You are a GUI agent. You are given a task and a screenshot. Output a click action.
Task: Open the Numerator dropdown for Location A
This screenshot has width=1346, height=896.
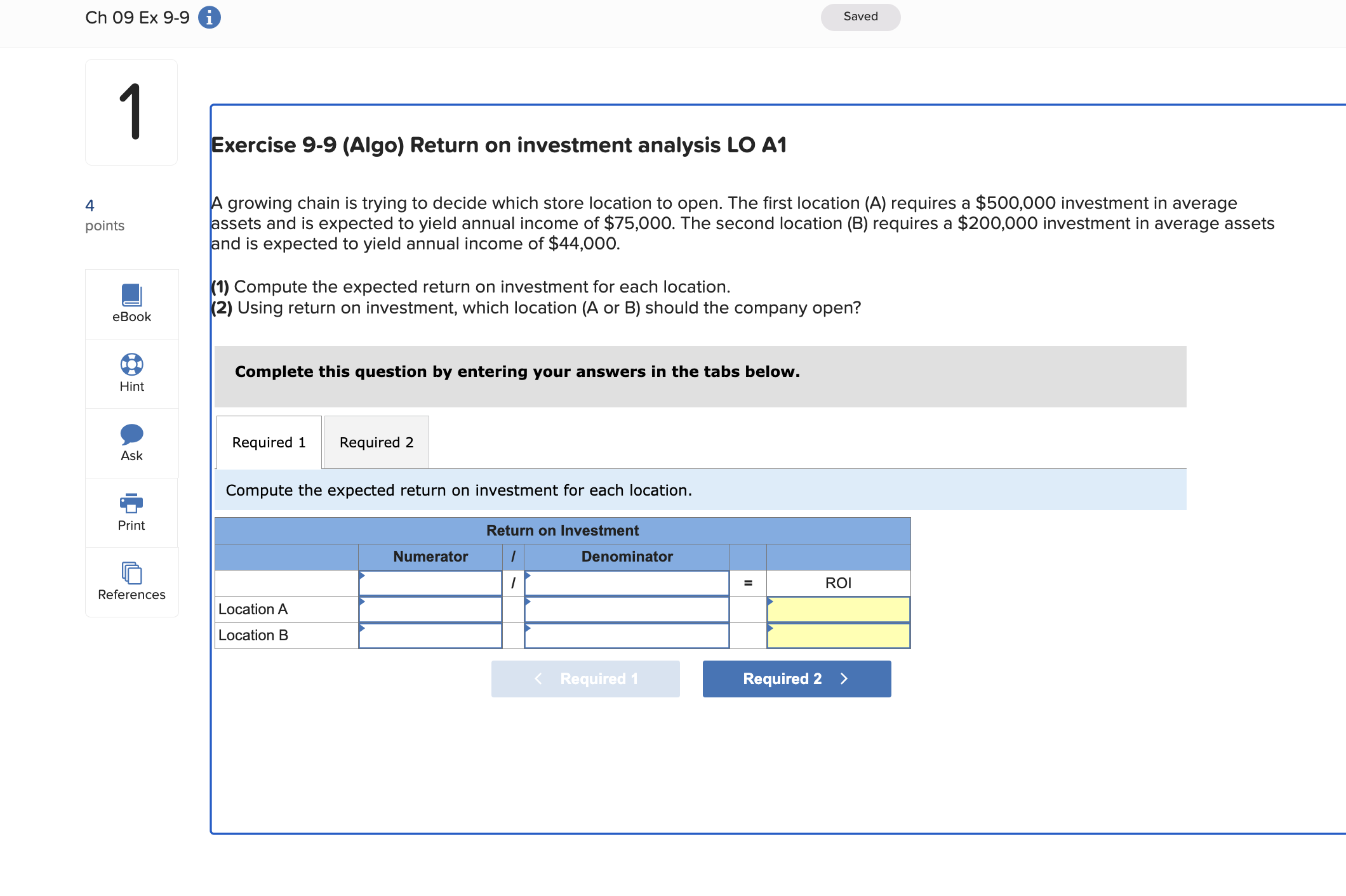[430, 609]
